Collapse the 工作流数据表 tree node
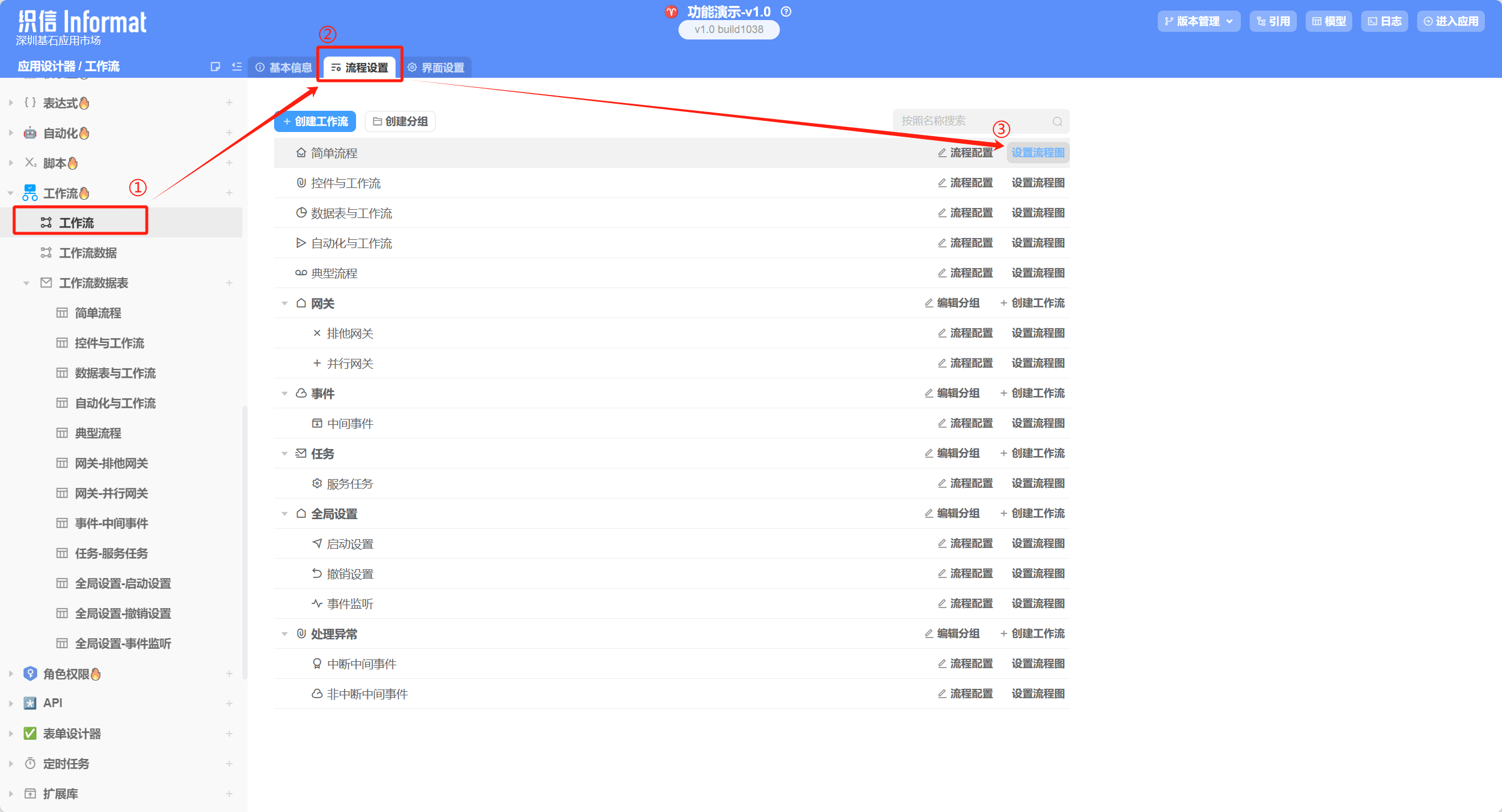The height and width of the screenshot is (812, 1502). (27, 283)
